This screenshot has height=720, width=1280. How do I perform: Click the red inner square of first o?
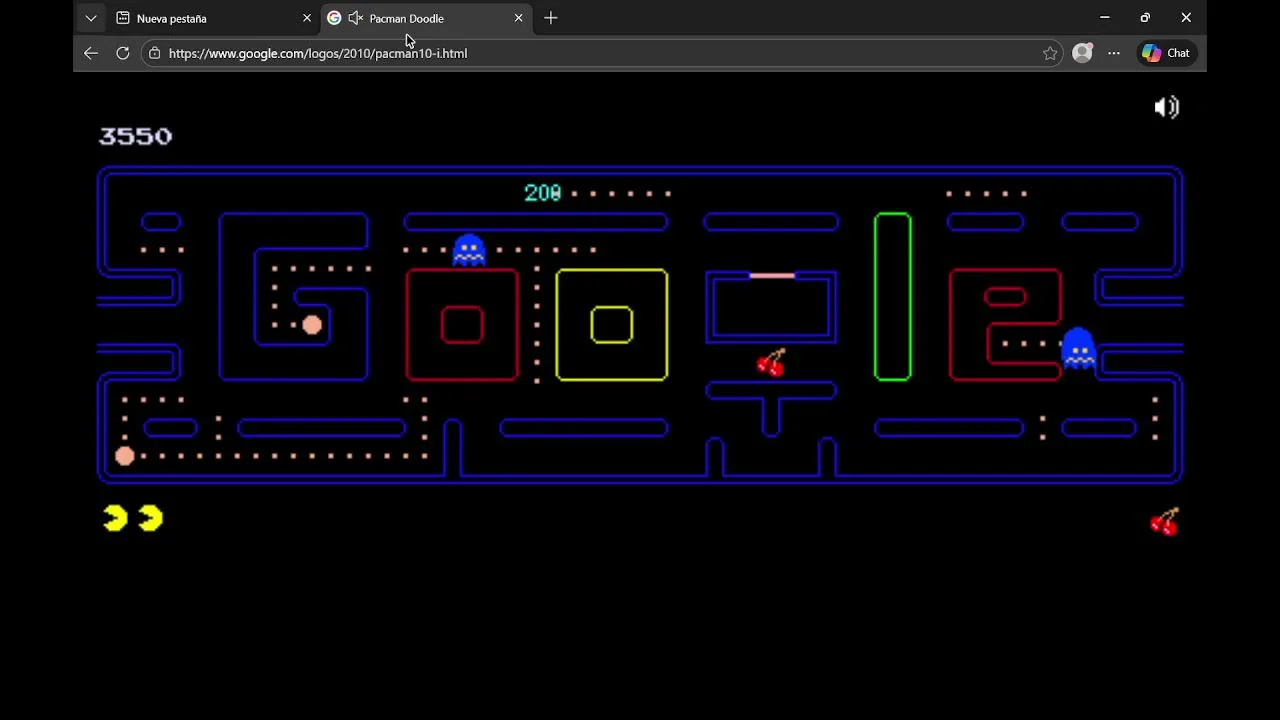tap(462, 325)
